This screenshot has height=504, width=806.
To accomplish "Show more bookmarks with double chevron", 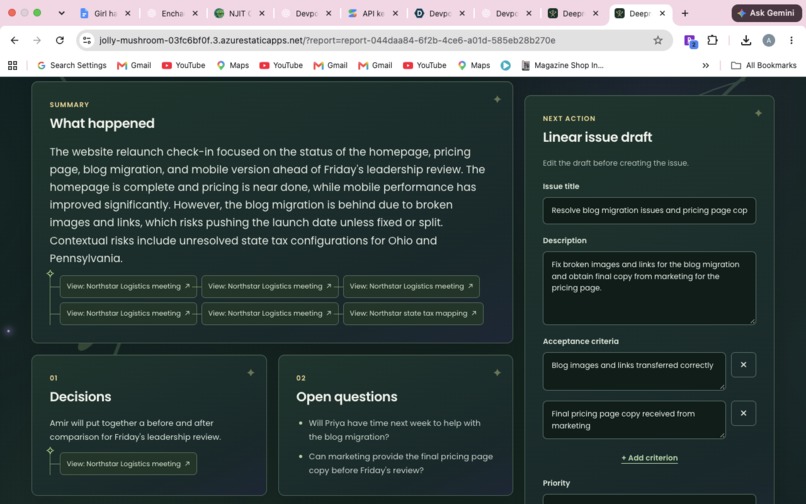I will 706,65.
